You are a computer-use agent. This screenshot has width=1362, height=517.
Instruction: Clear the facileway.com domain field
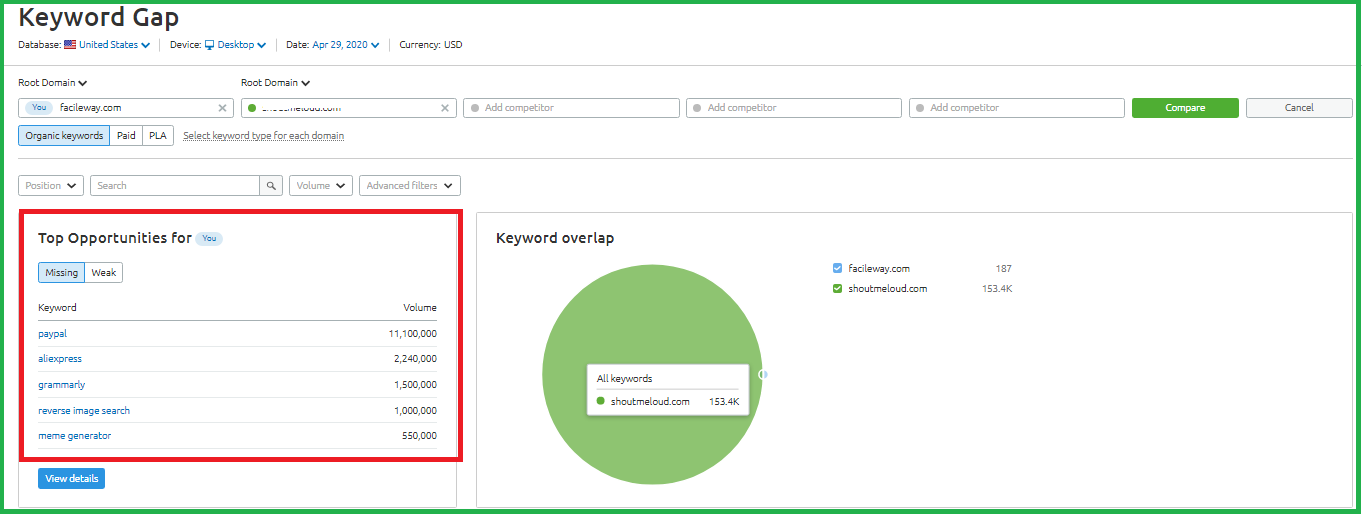click(x=222, y=108)
